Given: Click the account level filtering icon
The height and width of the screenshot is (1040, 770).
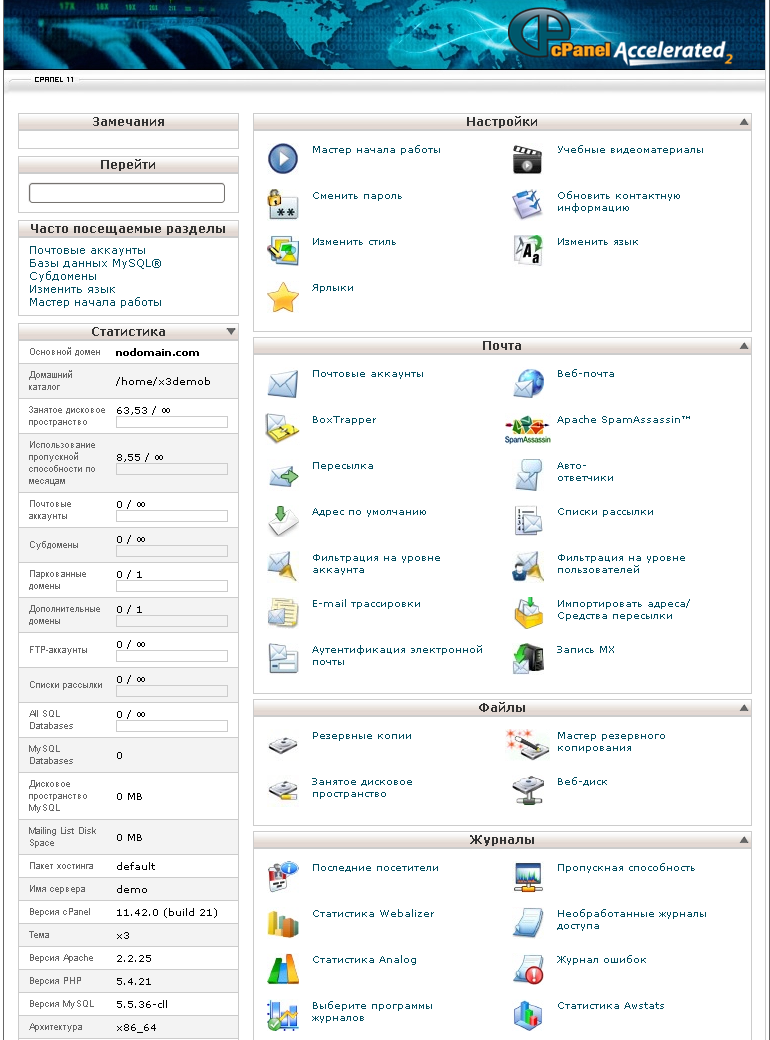Looking at the screenshot, I should point(283,566).
